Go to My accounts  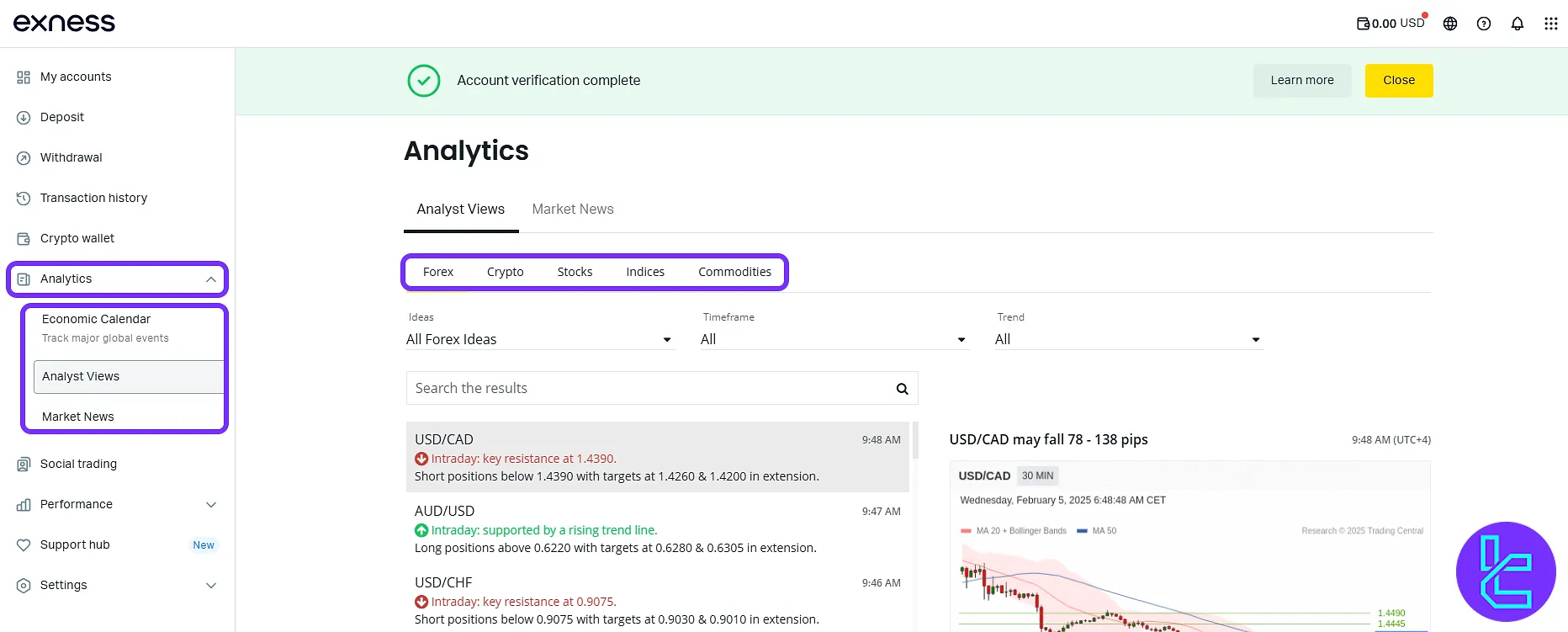[76, 77]
